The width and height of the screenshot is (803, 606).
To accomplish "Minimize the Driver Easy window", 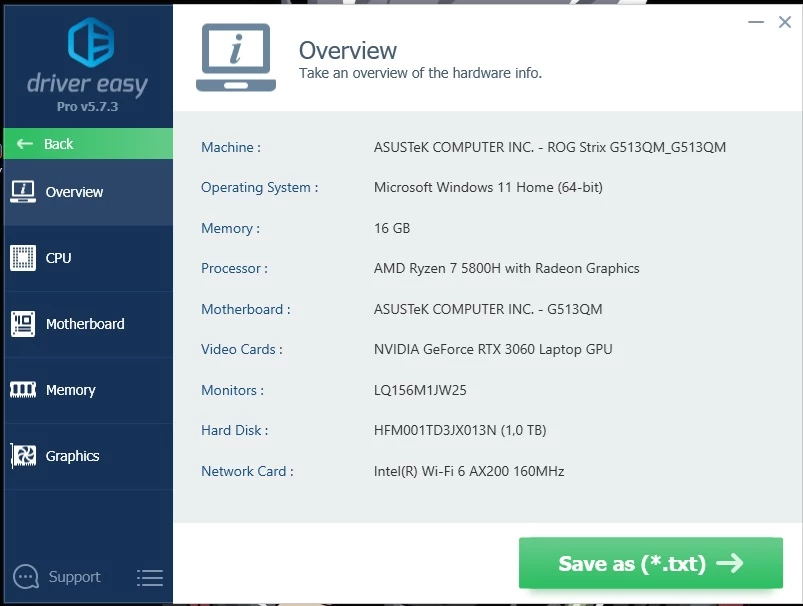I will (756, 22).
